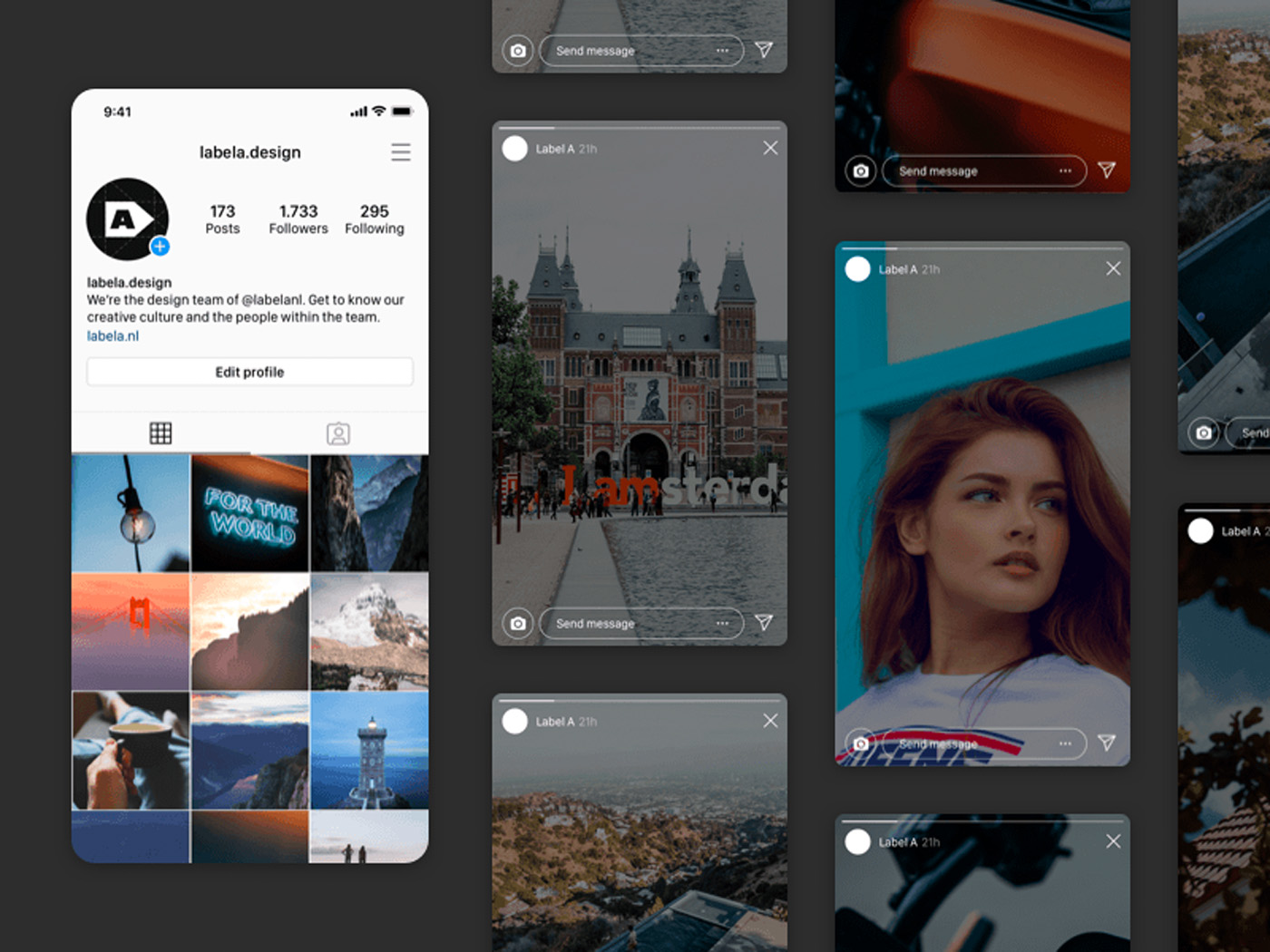Image resolution: width=1270 pixels, height=952 pixels.
Task: Click the camera icon on the orange motorcycle story
Action: [x=860, y=171]
